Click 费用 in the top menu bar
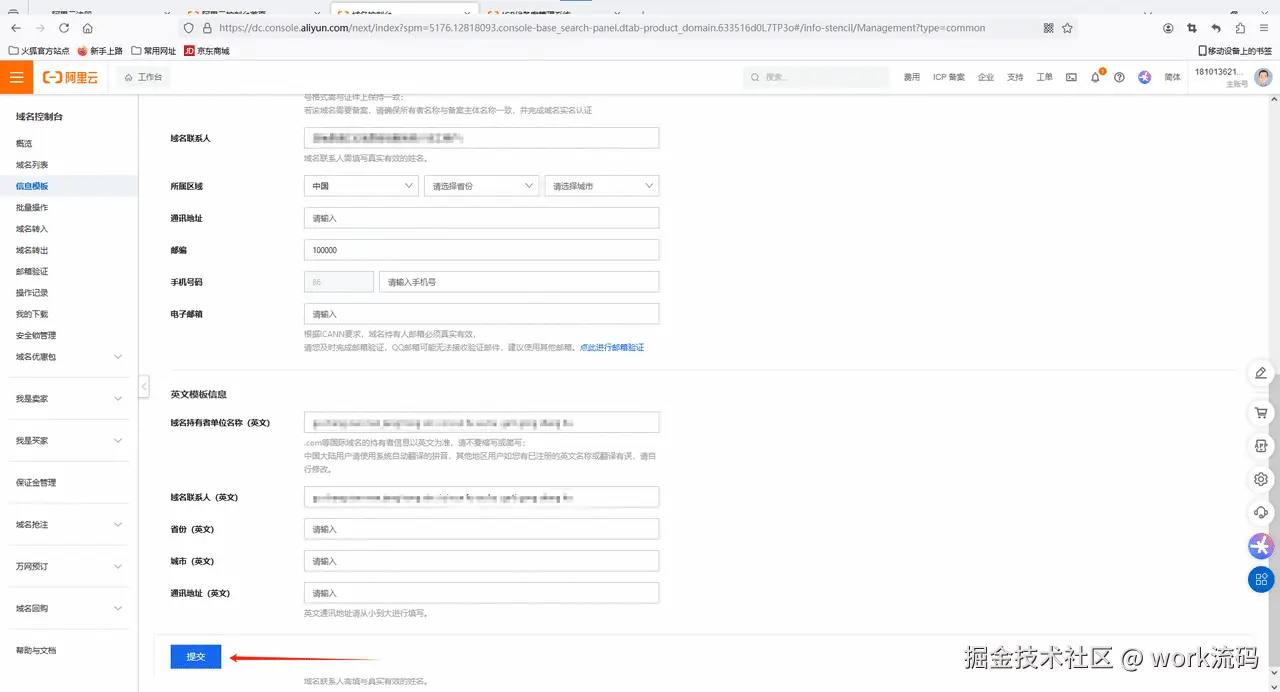 coord(911,76)
